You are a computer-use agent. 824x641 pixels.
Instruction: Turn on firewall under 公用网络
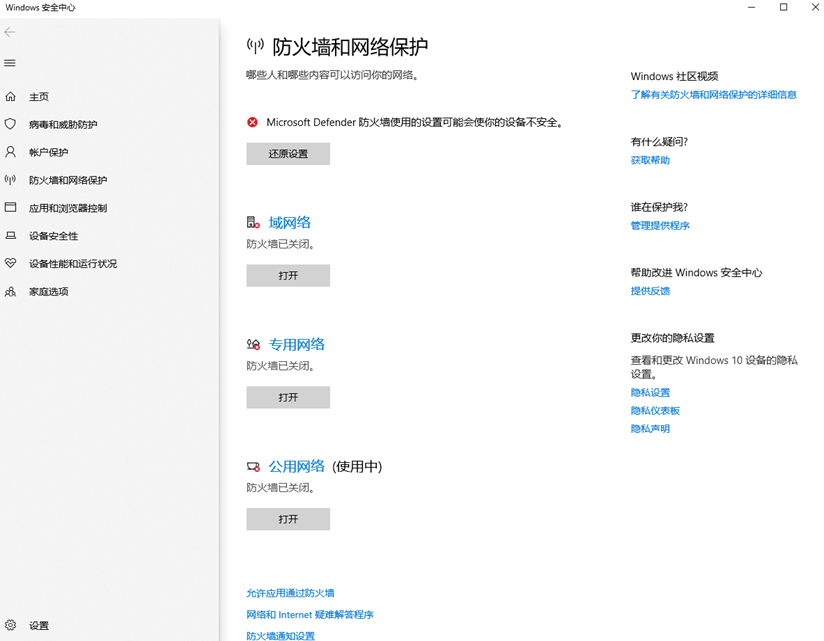click(288, 519)
